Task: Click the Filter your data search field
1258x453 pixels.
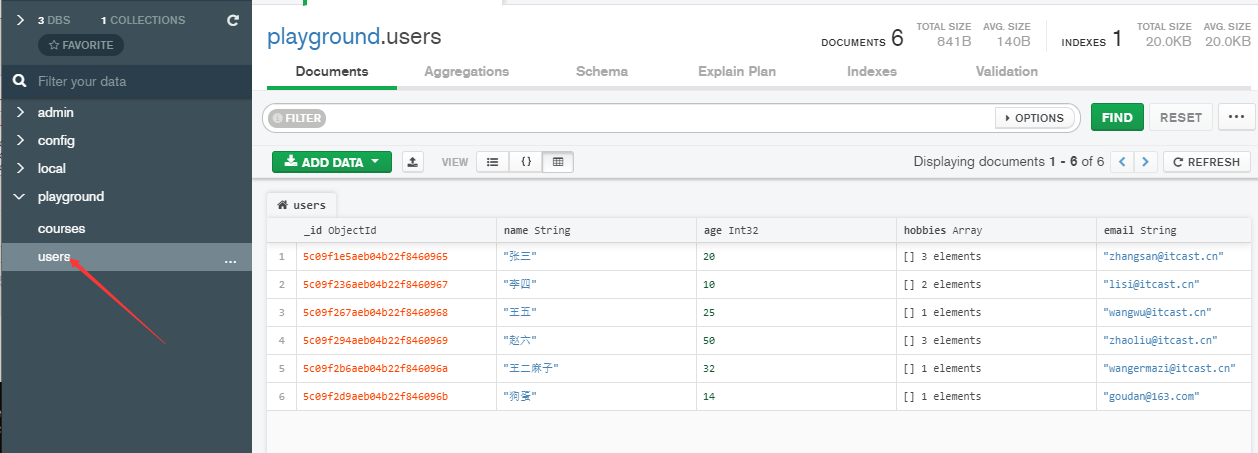Action: tap(126, 81)
